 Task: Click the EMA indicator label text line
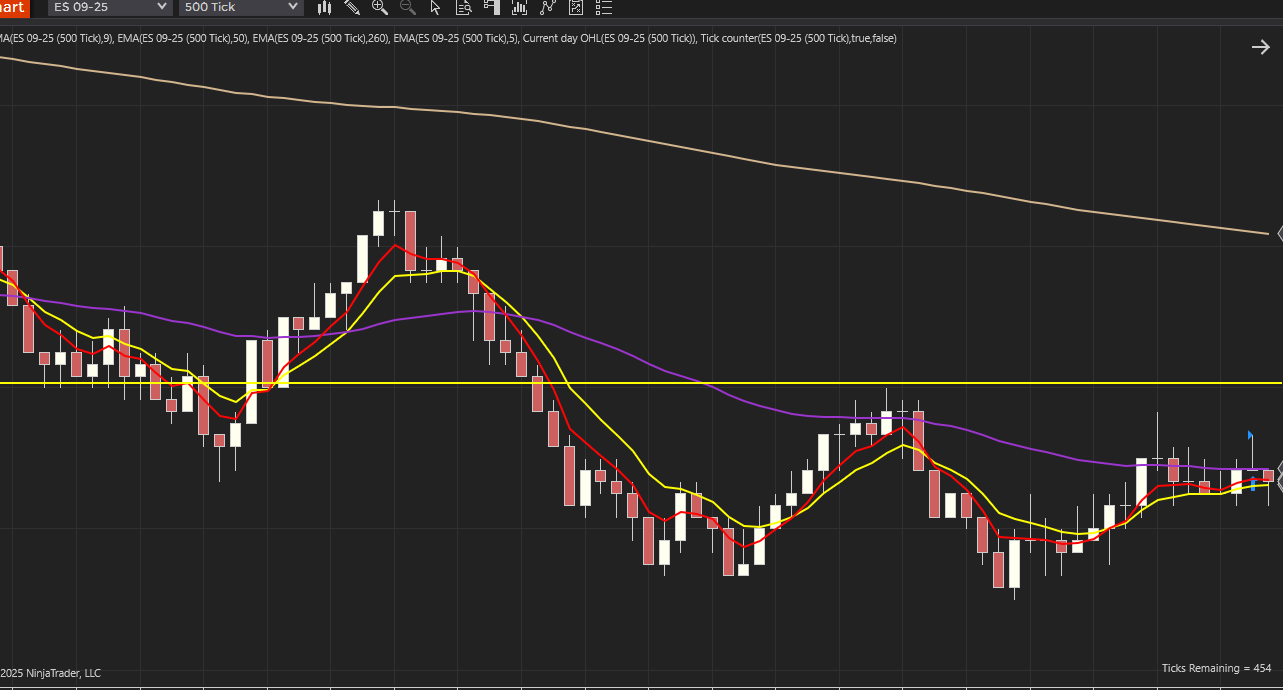[x=448, y=38]
